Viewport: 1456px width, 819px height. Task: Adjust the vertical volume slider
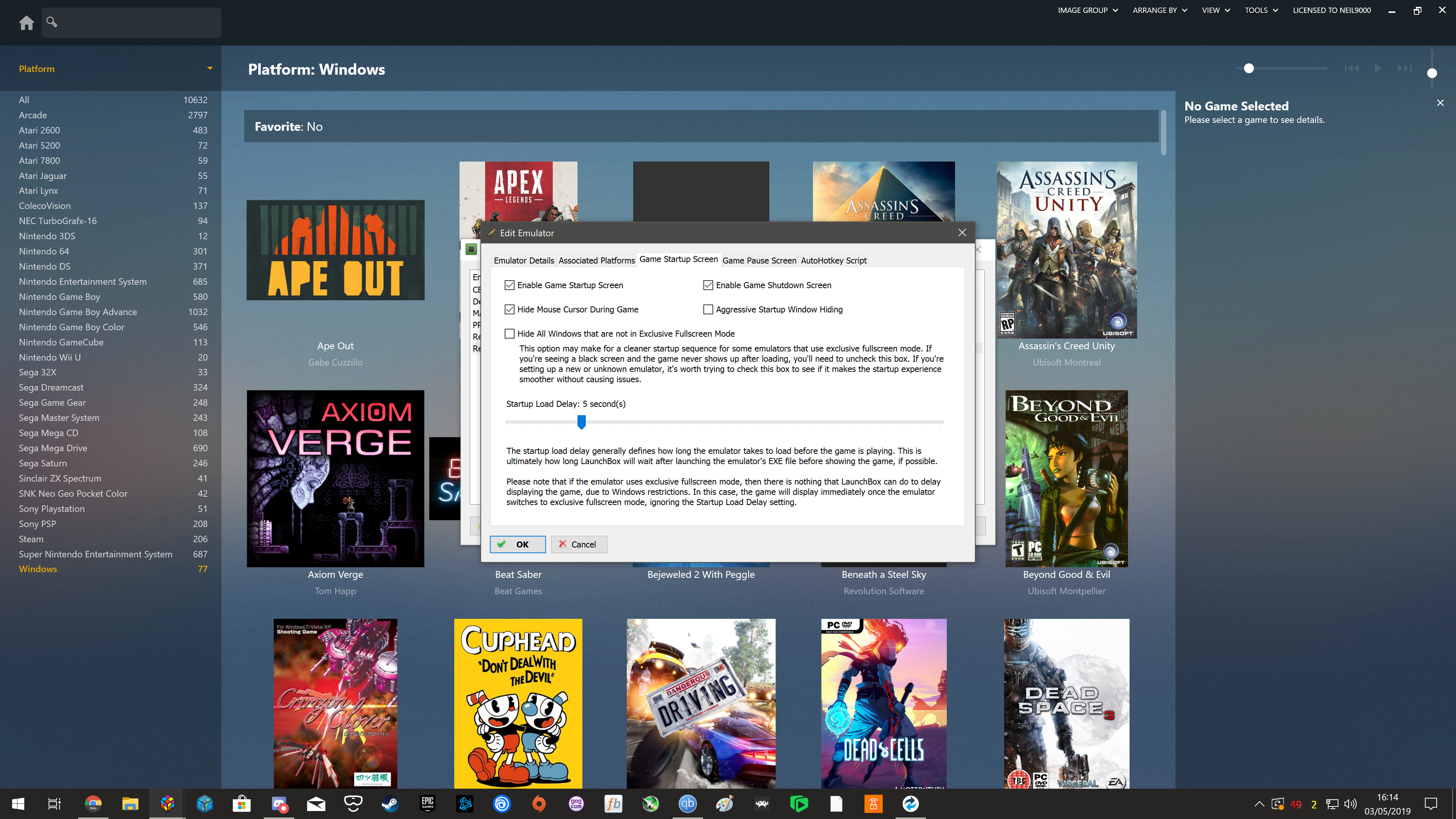pyautogui.click(x=1432, y=73)
